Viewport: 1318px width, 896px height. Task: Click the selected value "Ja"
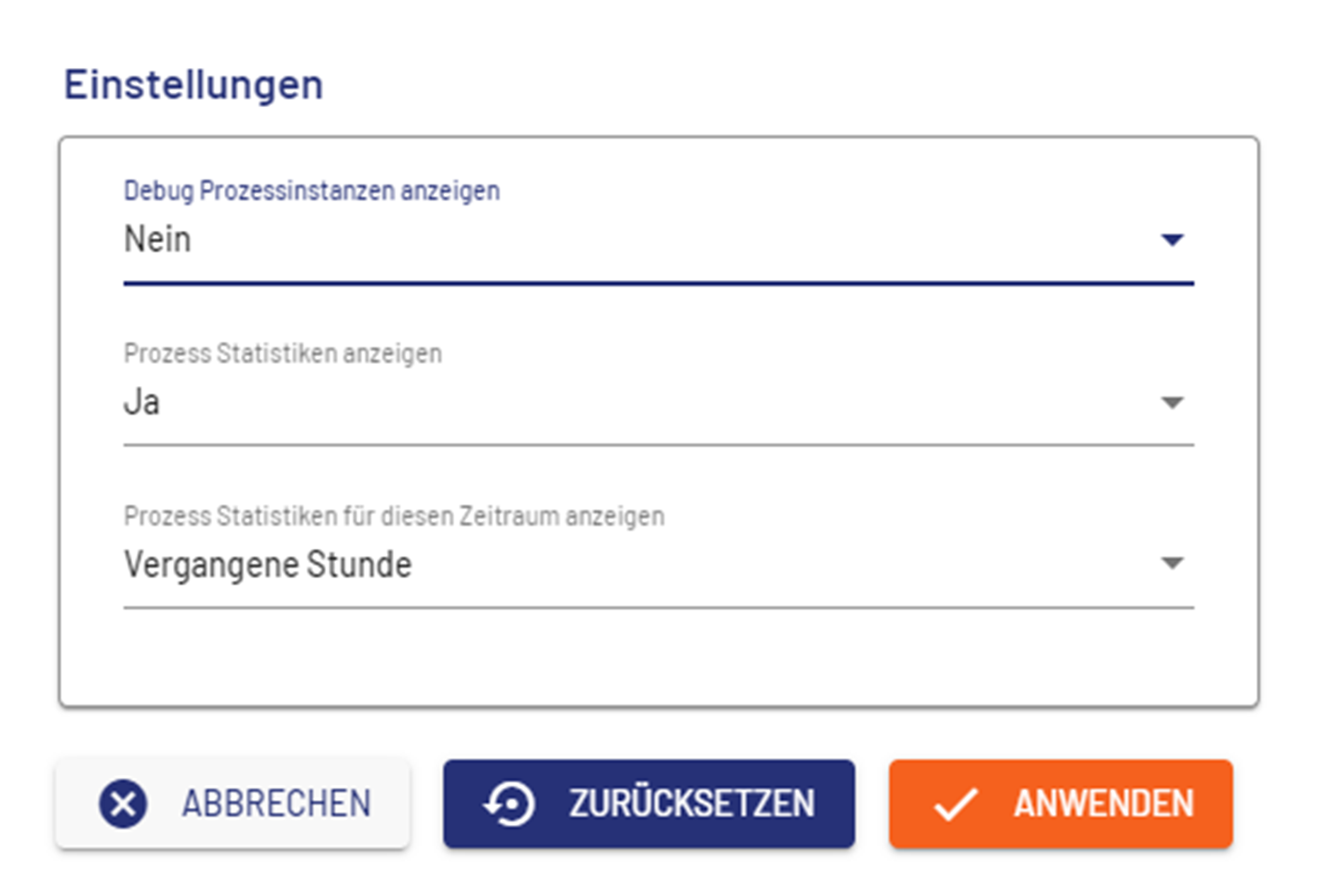[x=141, y=403]
